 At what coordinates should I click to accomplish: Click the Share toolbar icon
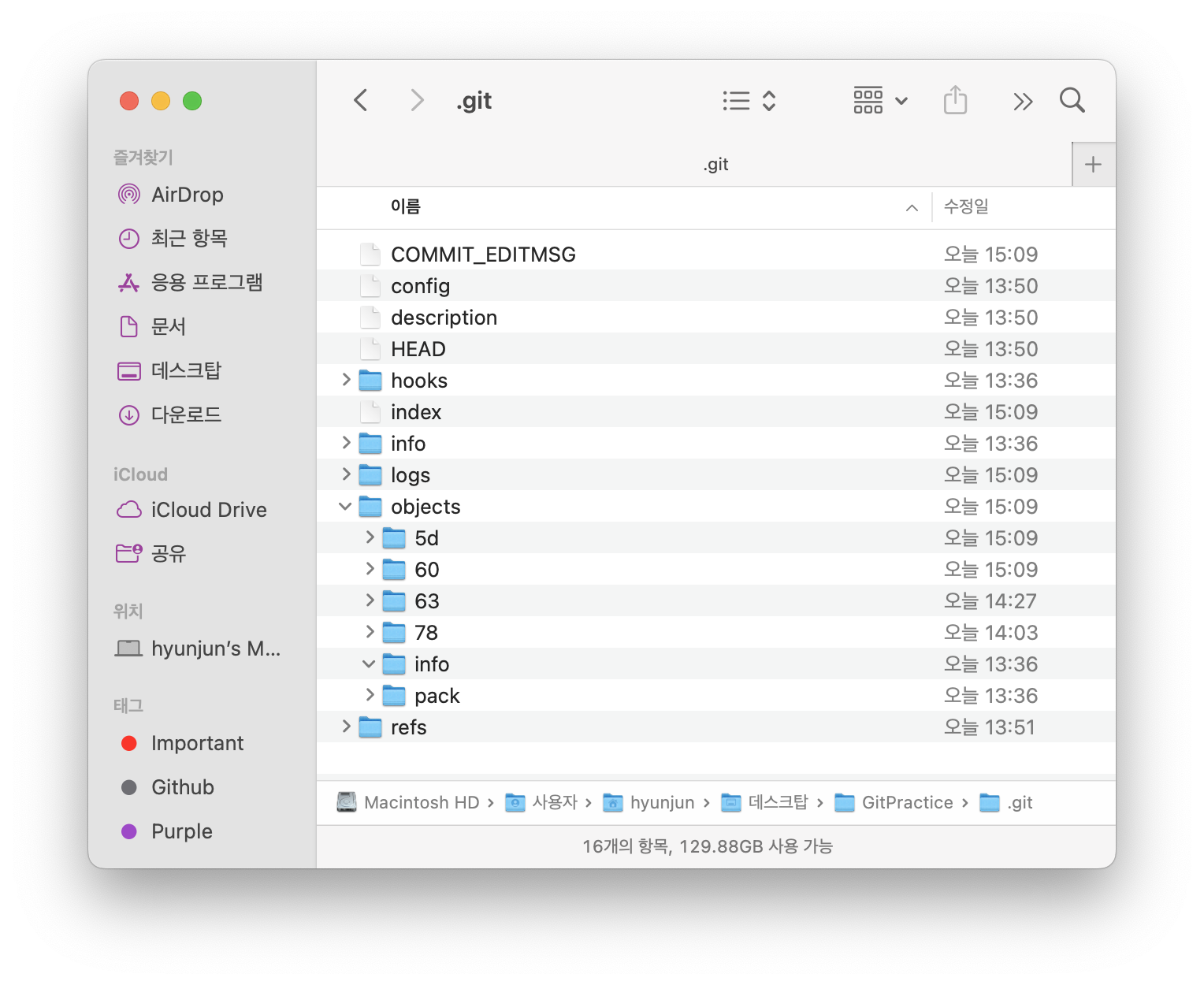[955, 100]
